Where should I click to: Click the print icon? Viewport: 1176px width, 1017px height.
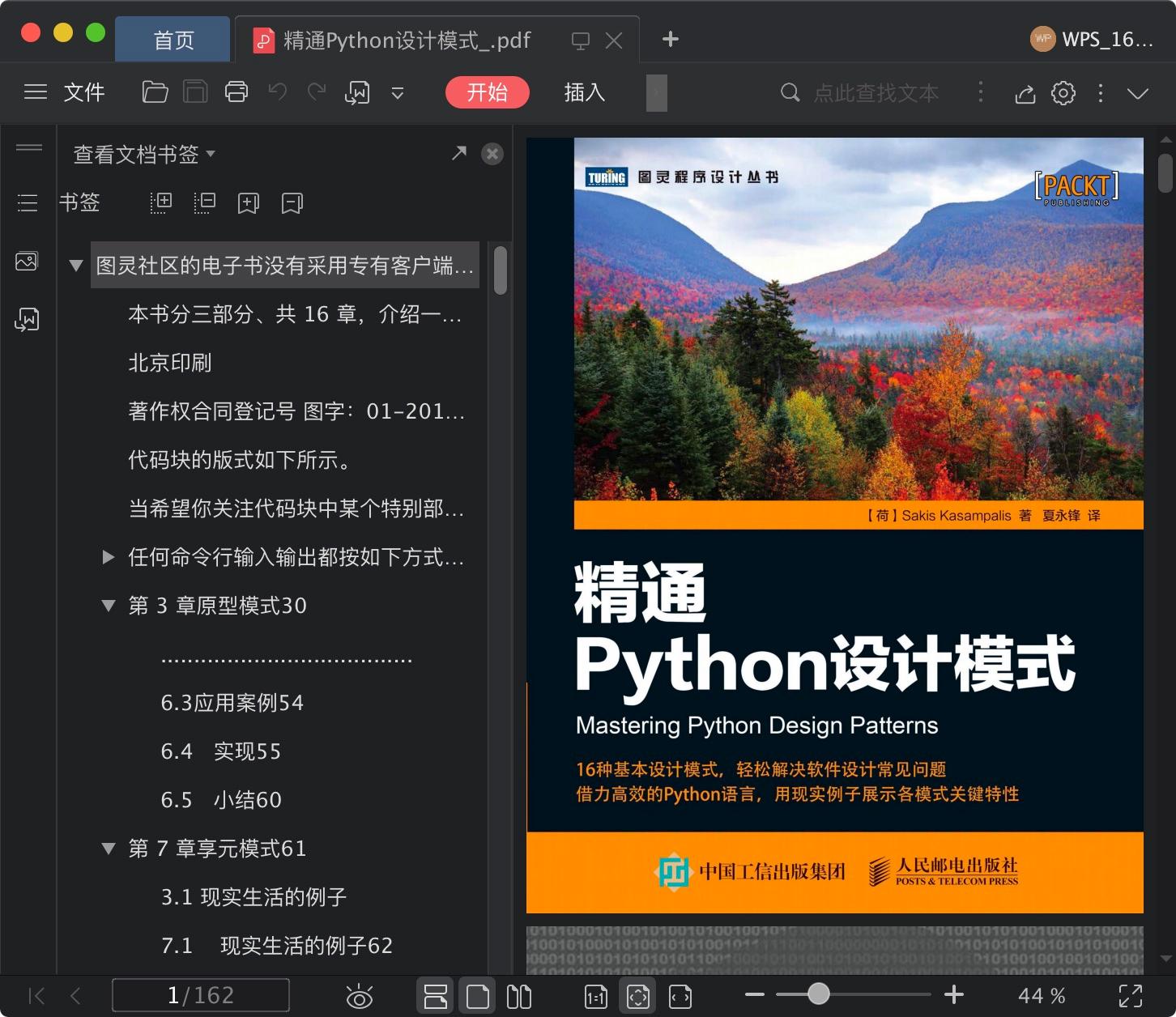coord(236,92)
